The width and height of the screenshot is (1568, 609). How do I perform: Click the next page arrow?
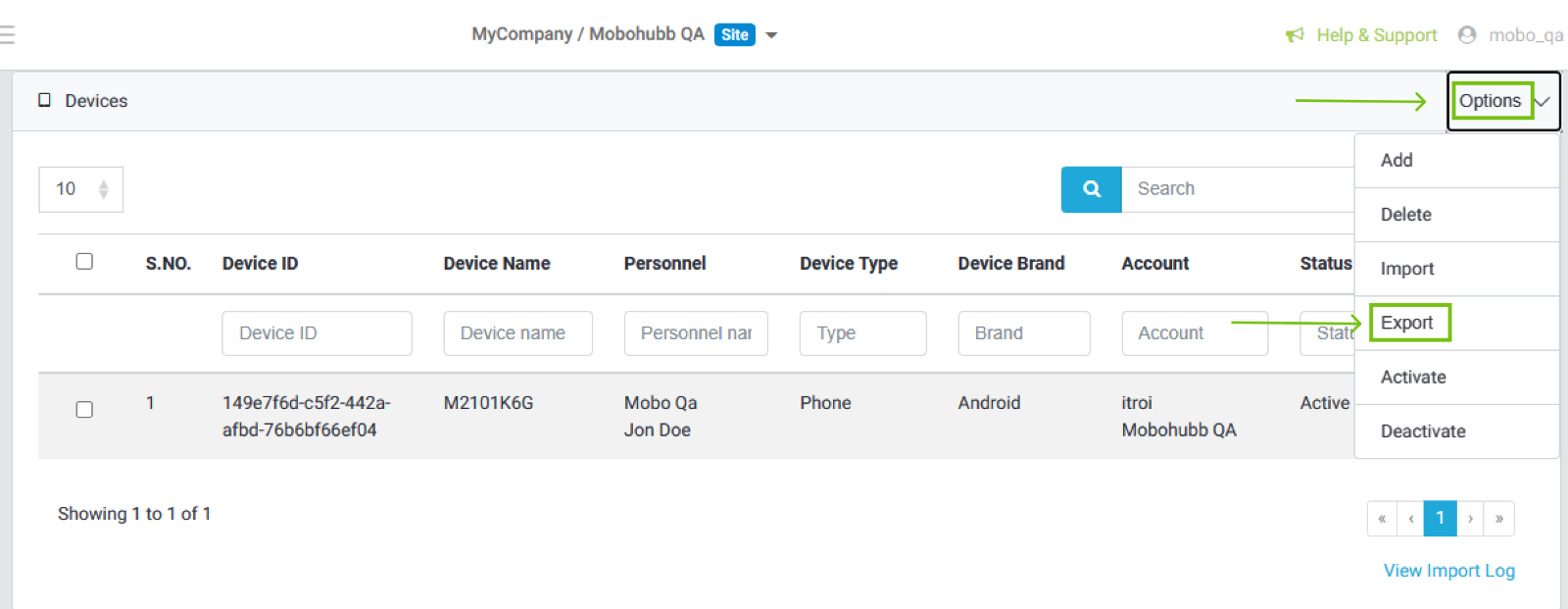(1470, 519)
